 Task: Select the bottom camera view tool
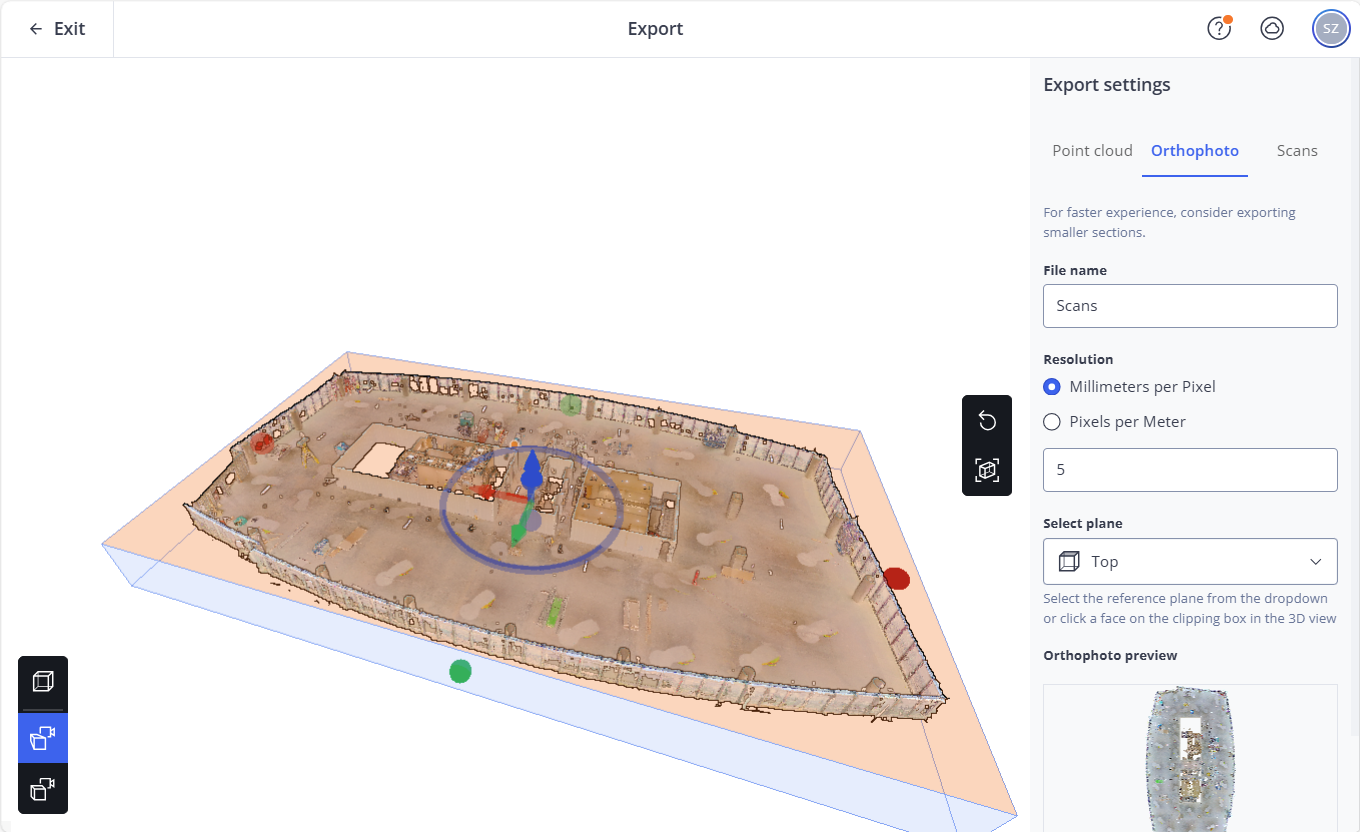click(x=43, y=789)
